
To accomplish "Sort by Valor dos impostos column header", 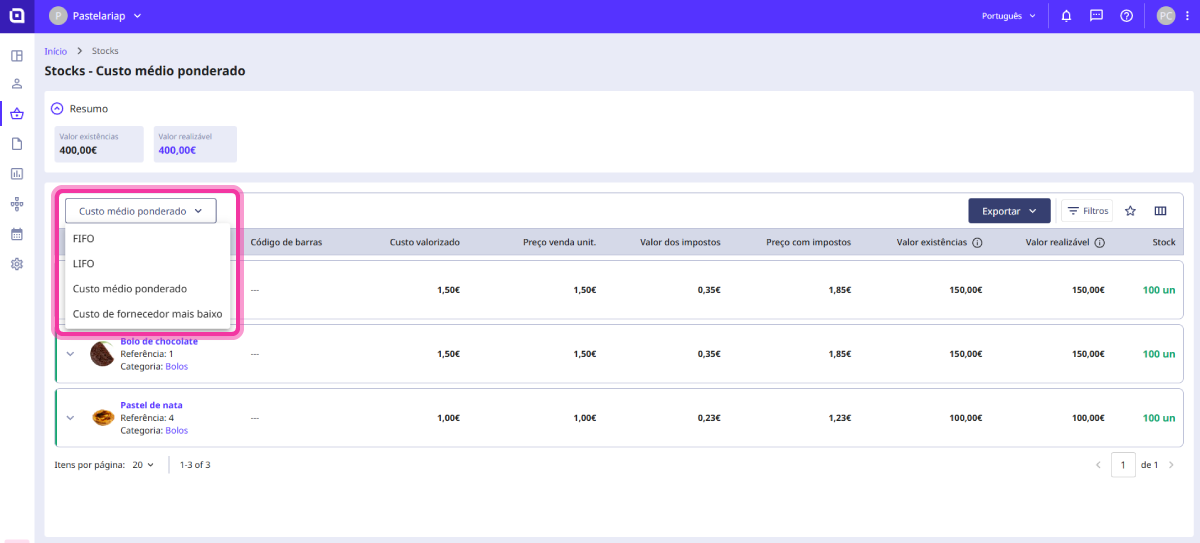I will (680, 242).
